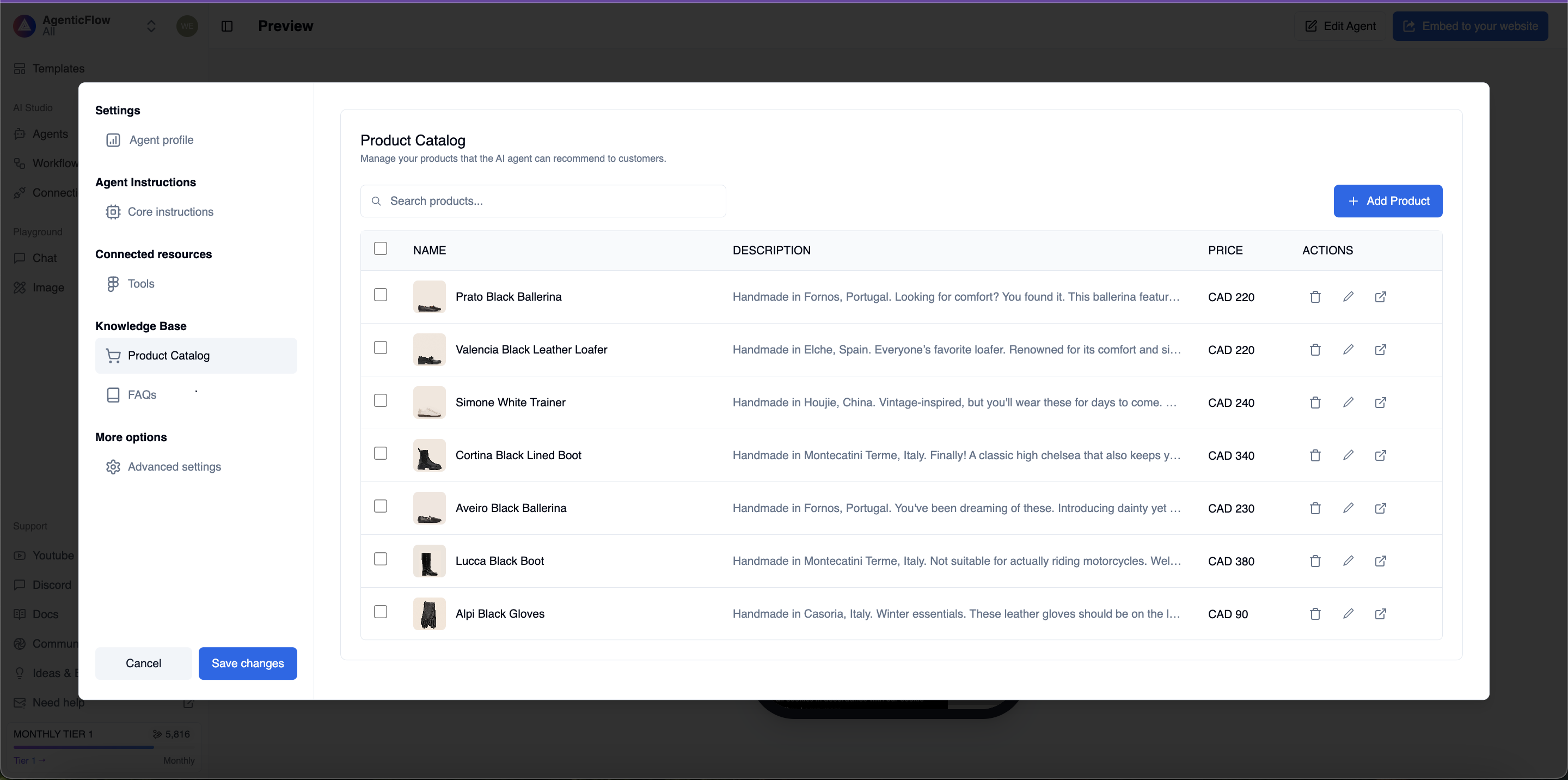Open Lucca Black Boot external link
This screenshot has height=780, width=1568.
coord(1381,561)
